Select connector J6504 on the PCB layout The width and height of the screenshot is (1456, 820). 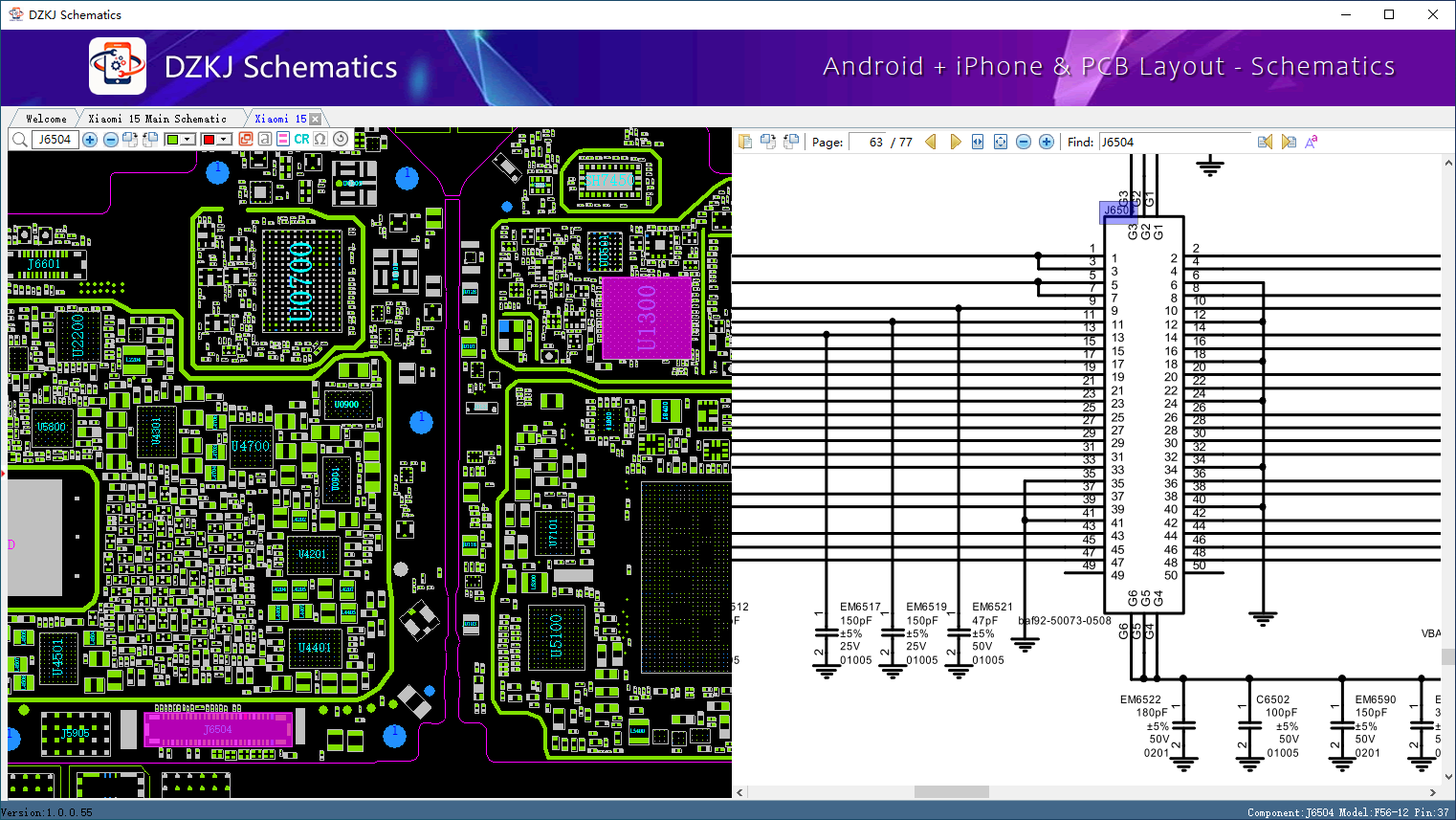(217, 729)
